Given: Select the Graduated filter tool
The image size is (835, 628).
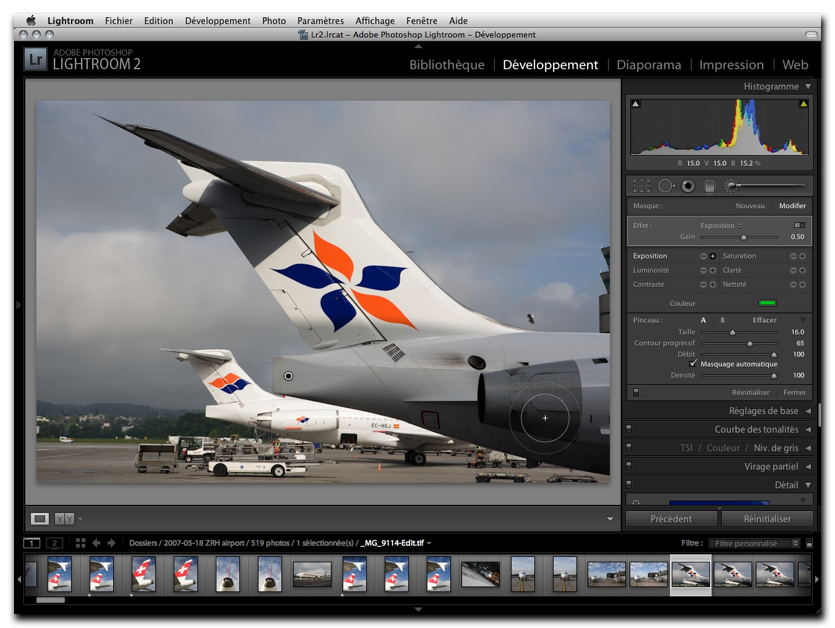Looking at the screenshot, I should [709, 186].
